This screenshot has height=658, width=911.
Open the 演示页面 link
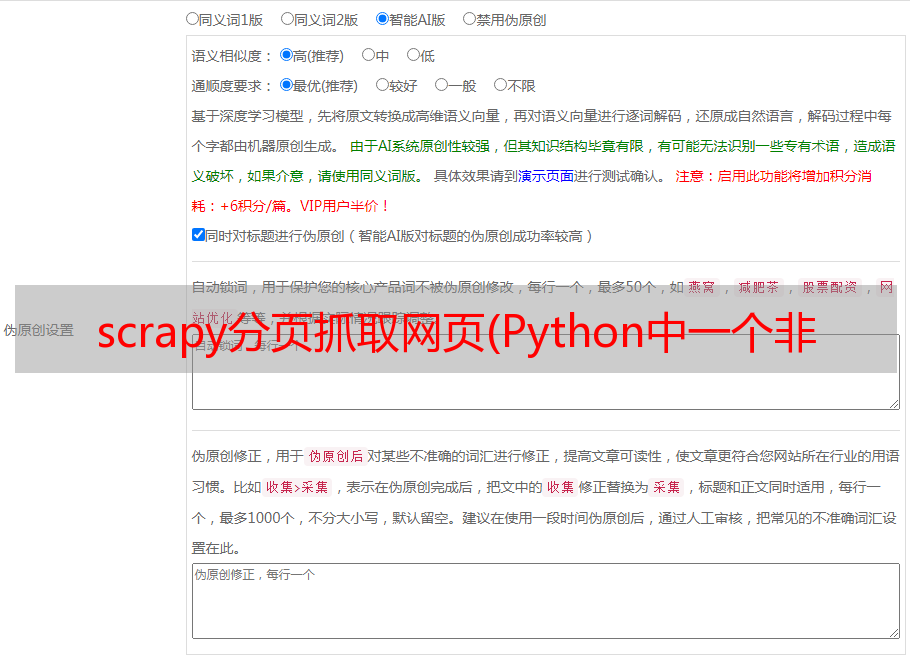[546, 176]
